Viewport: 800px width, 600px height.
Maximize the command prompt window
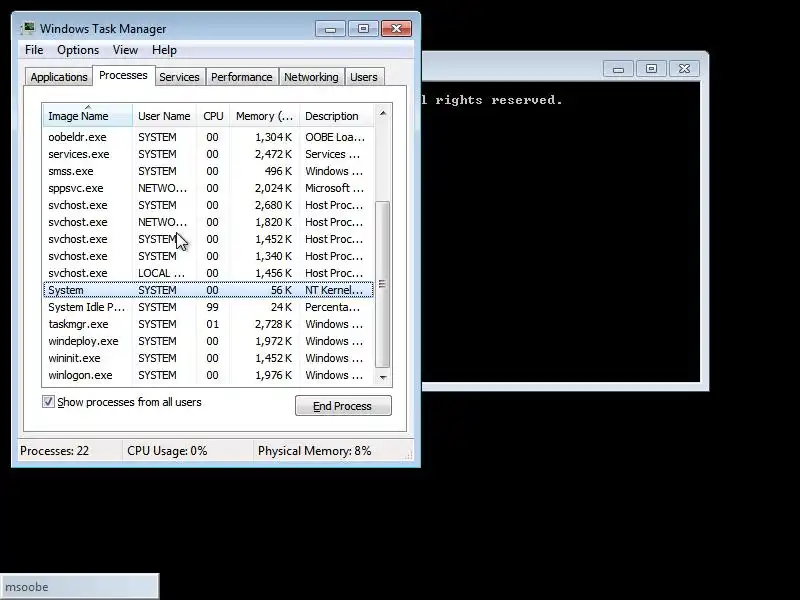[x=652, y=69]
